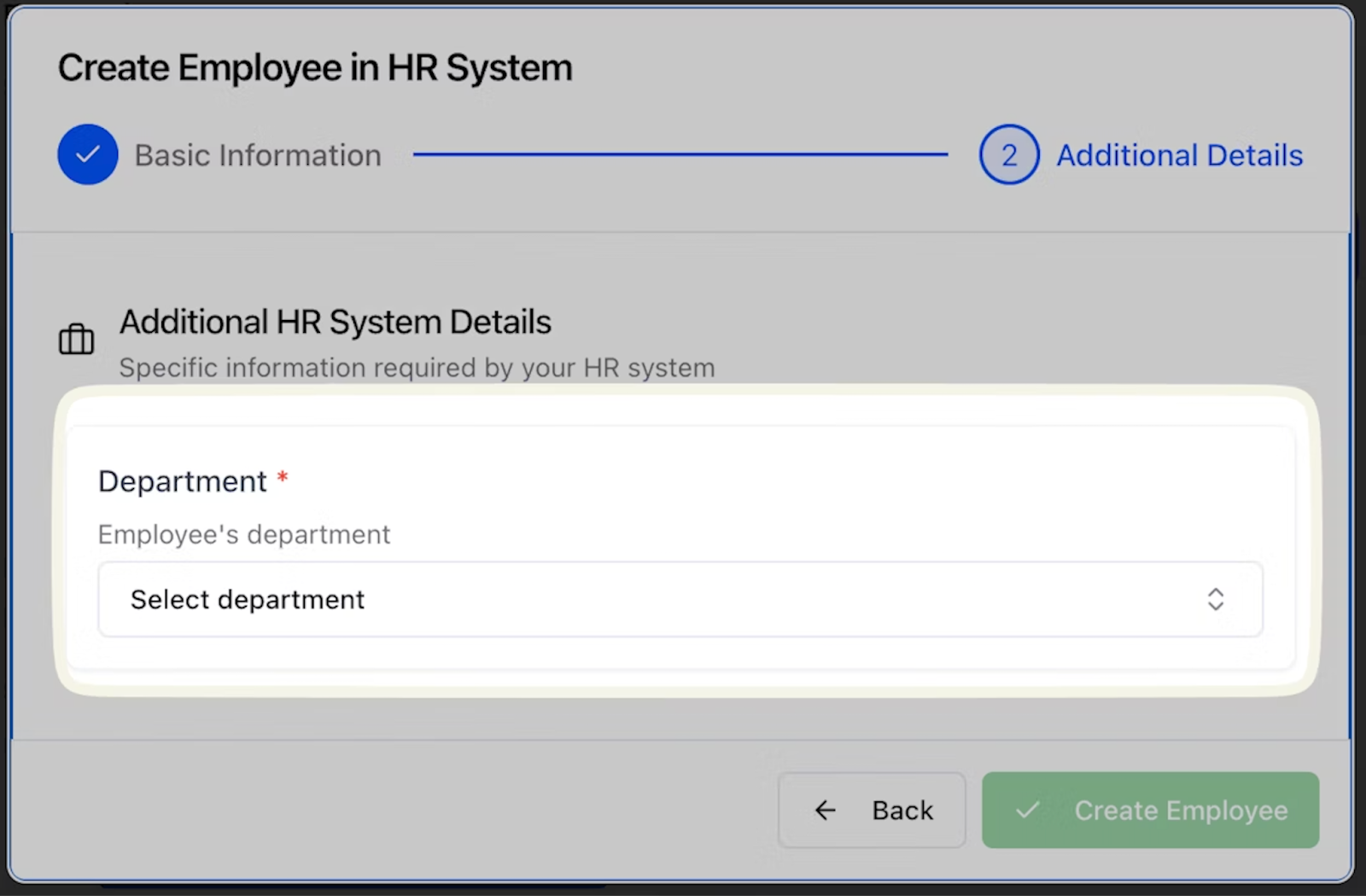Click the Additional HR System Details heading
Image resolution: width=1366 pixels, height=896 pixels.
point(336,322)
